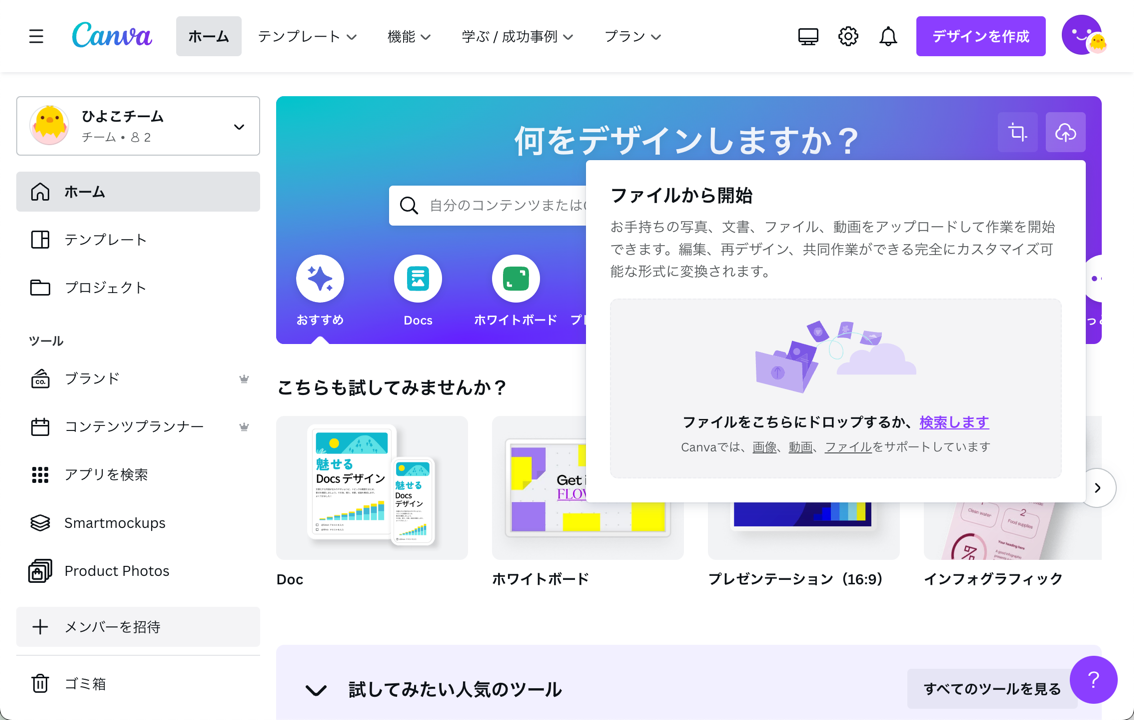Open Product Photos in the sidebar

[x=138, y=571]
